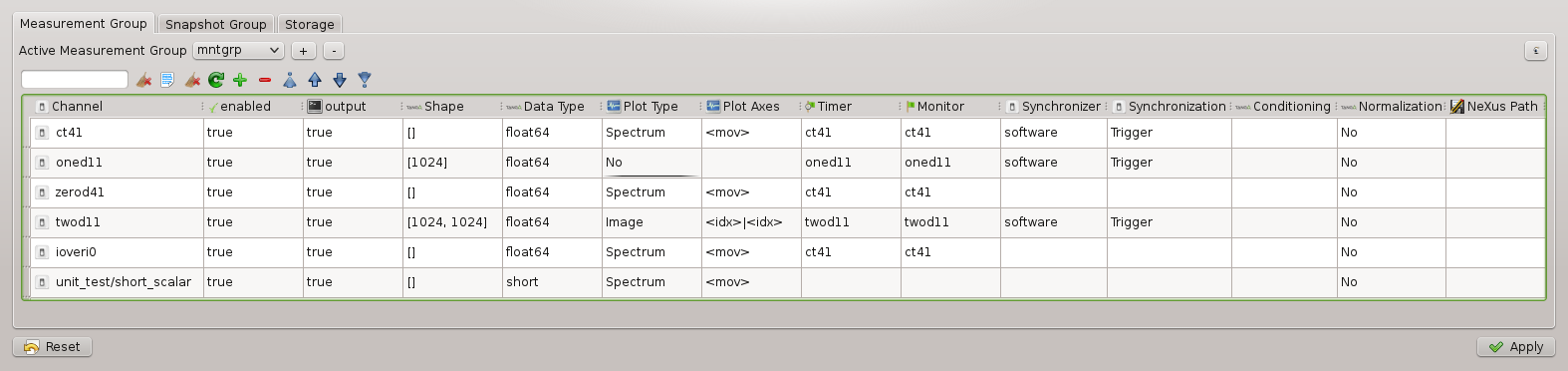Select the 'Image' plot type cell
Viewport: 1568px width, 371px height.
point(652,222)
